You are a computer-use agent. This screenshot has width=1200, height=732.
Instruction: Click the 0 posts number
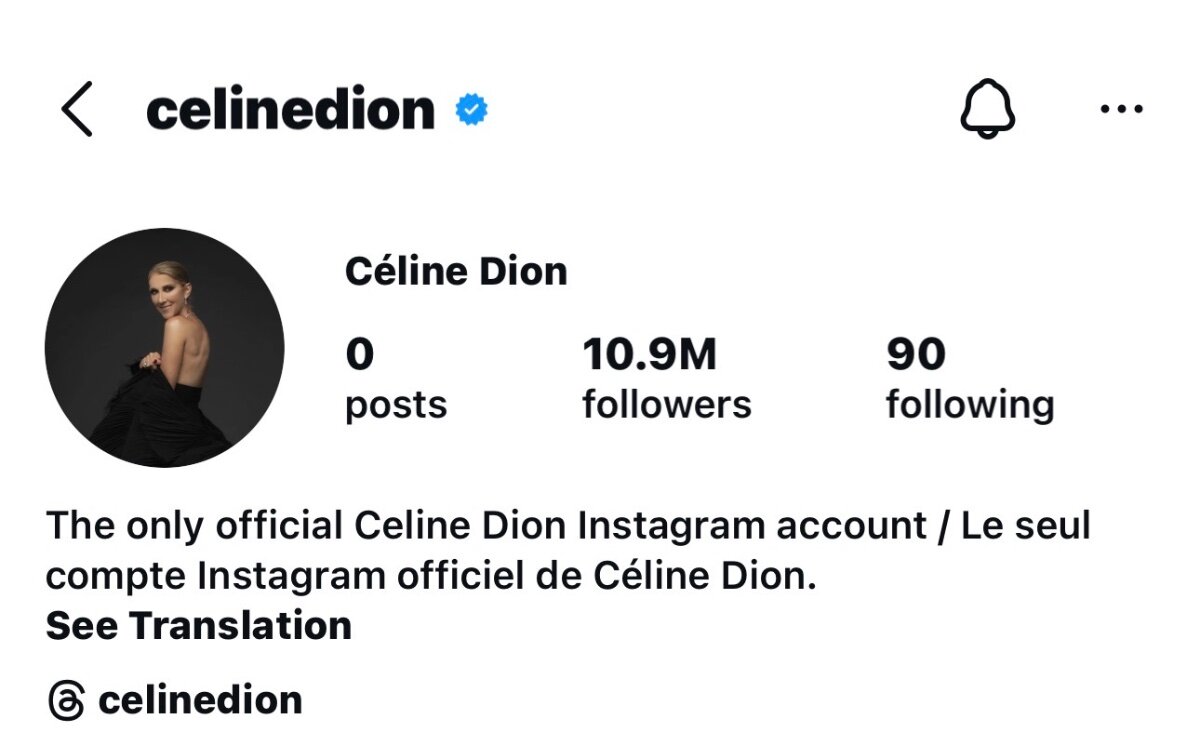[x=360, y=354]
